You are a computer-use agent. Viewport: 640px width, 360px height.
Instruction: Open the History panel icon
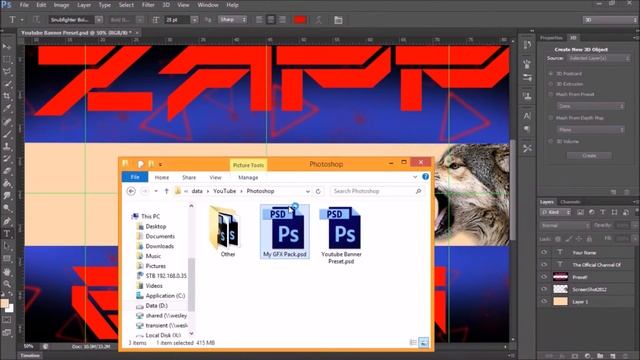[x=527, y=45]
